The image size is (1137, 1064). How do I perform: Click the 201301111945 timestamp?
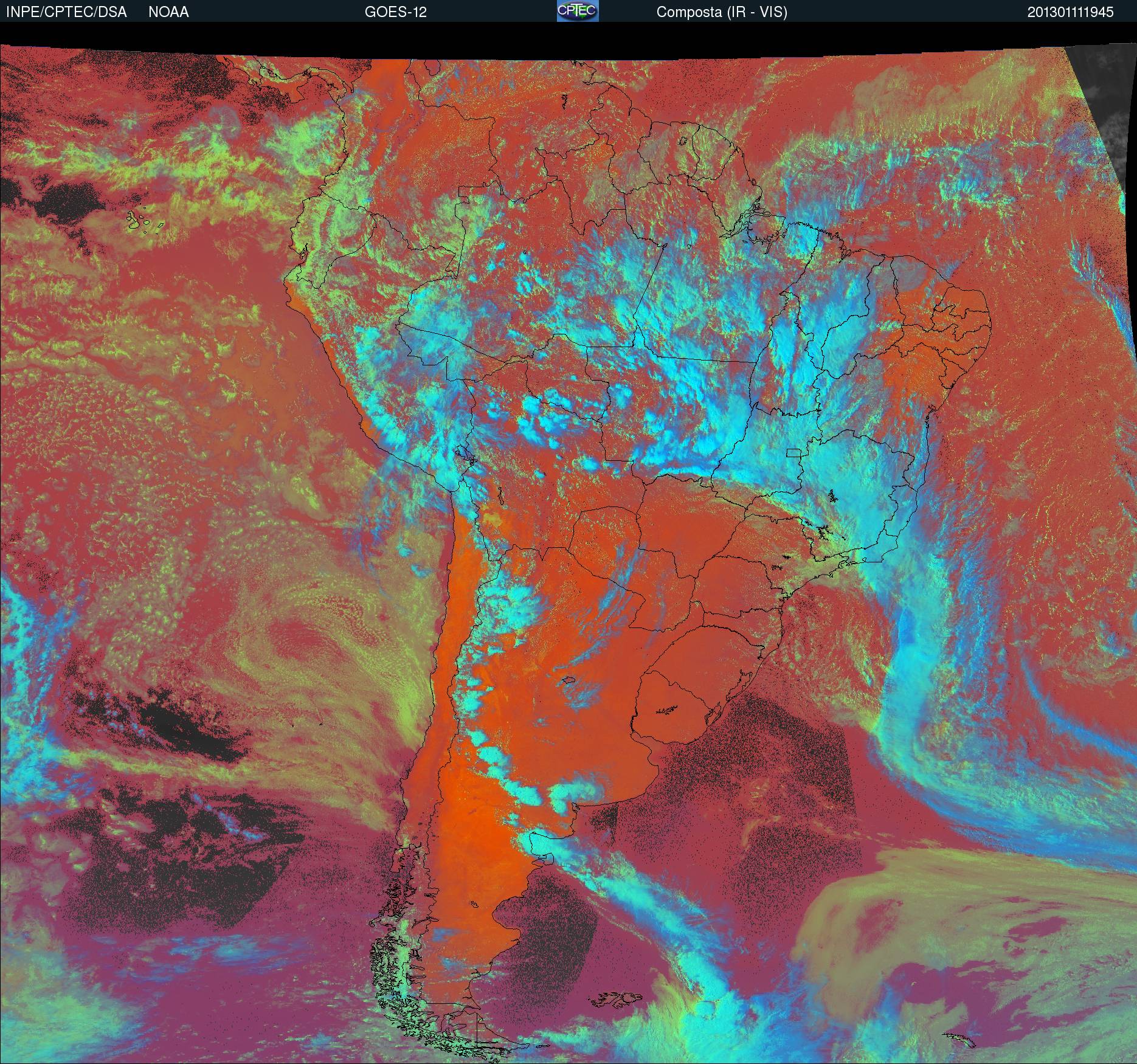tap(1071, 12)
